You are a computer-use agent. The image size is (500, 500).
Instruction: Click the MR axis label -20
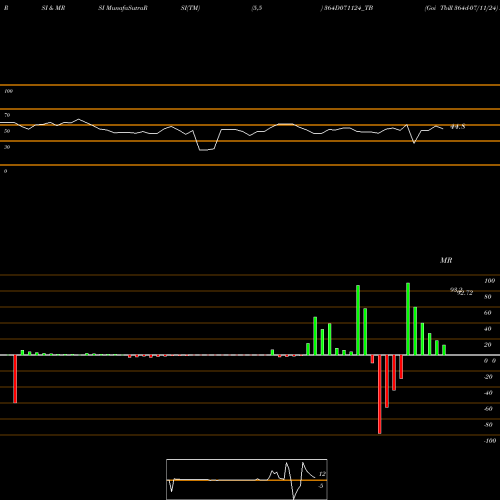(488, 377)
